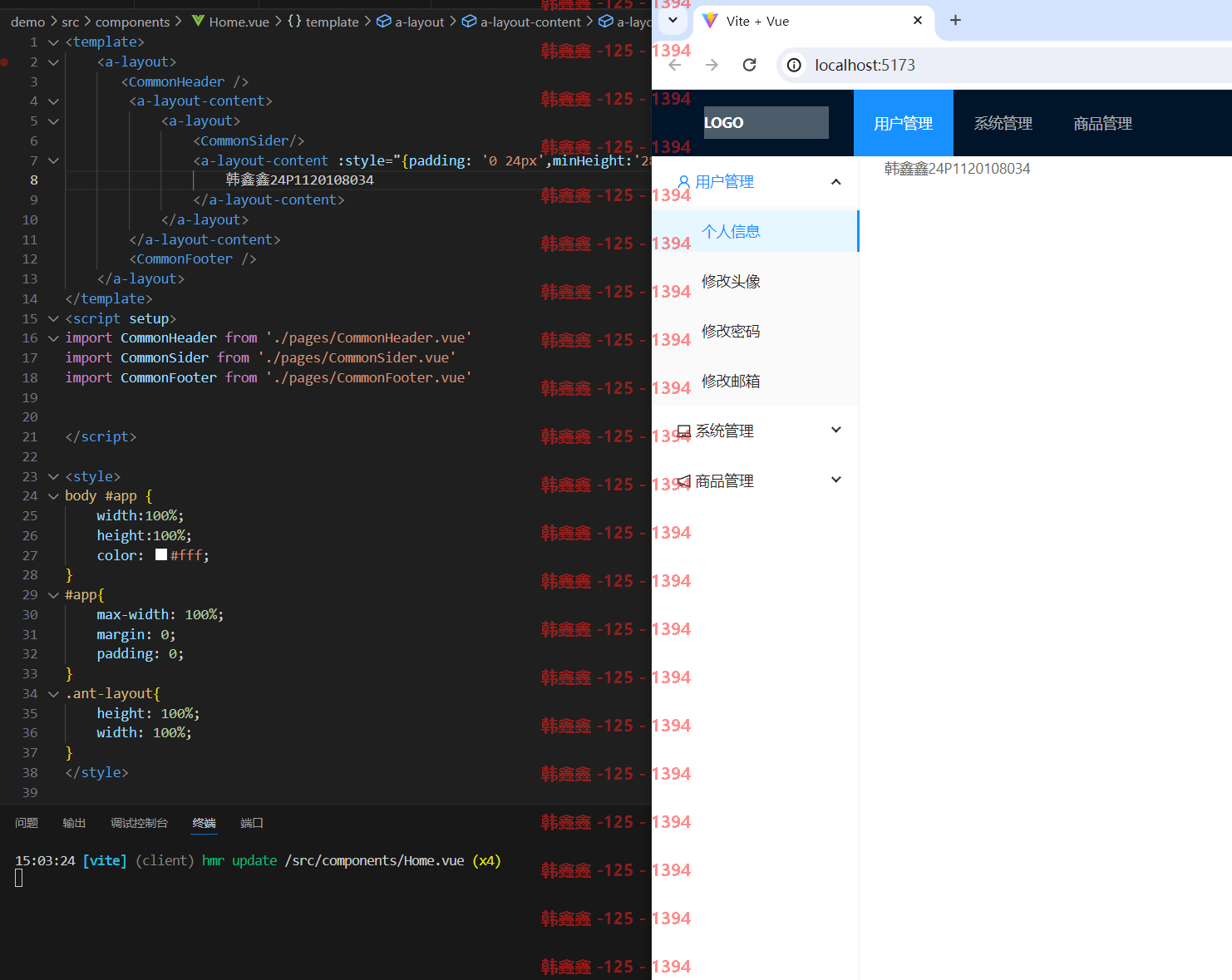Collapse the style fold arrow on line 23
Screen dimensions: 1232x980
(53, 477)
